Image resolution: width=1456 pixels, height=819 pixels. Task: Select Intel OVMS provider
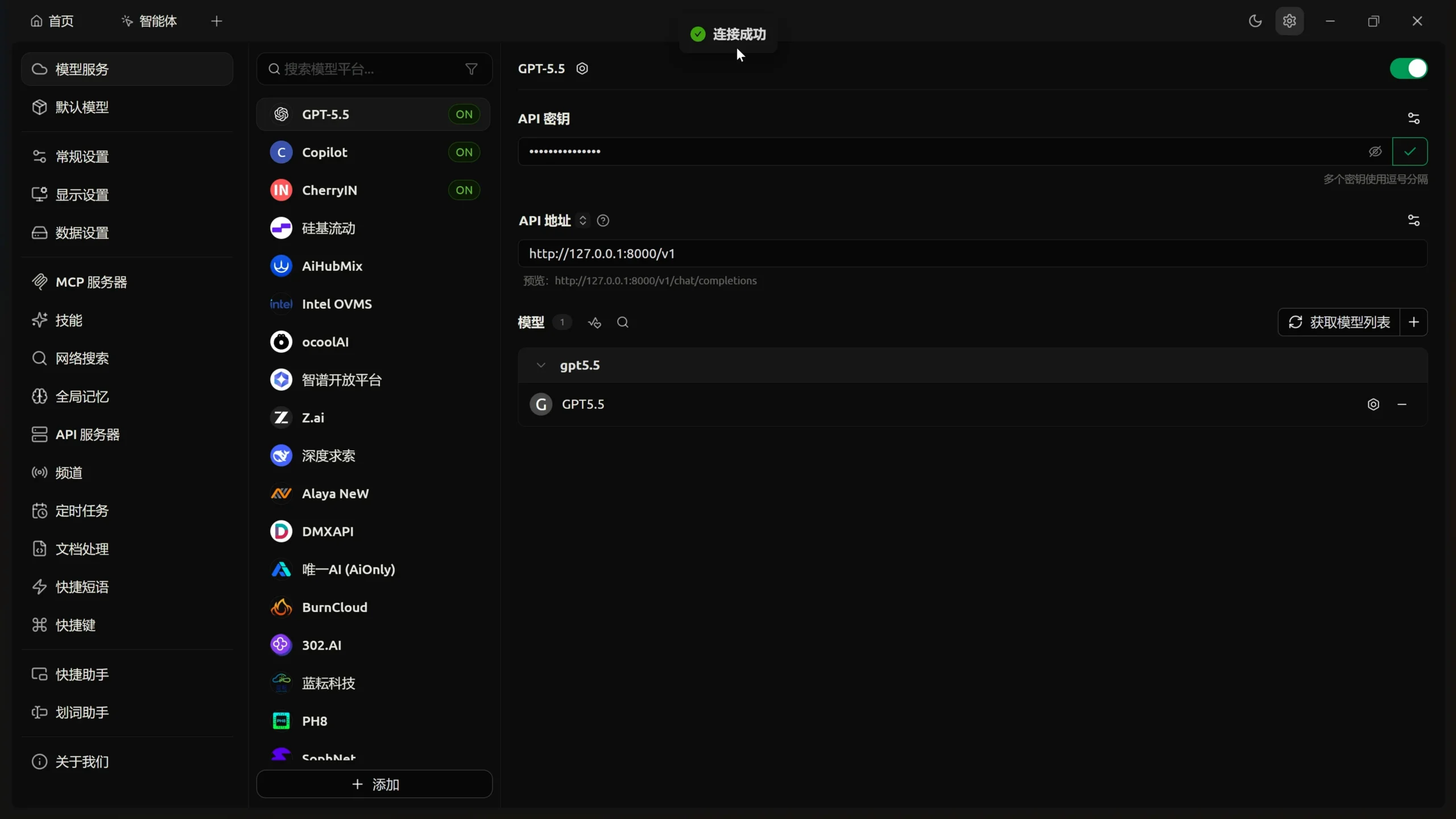click(373, 304)
